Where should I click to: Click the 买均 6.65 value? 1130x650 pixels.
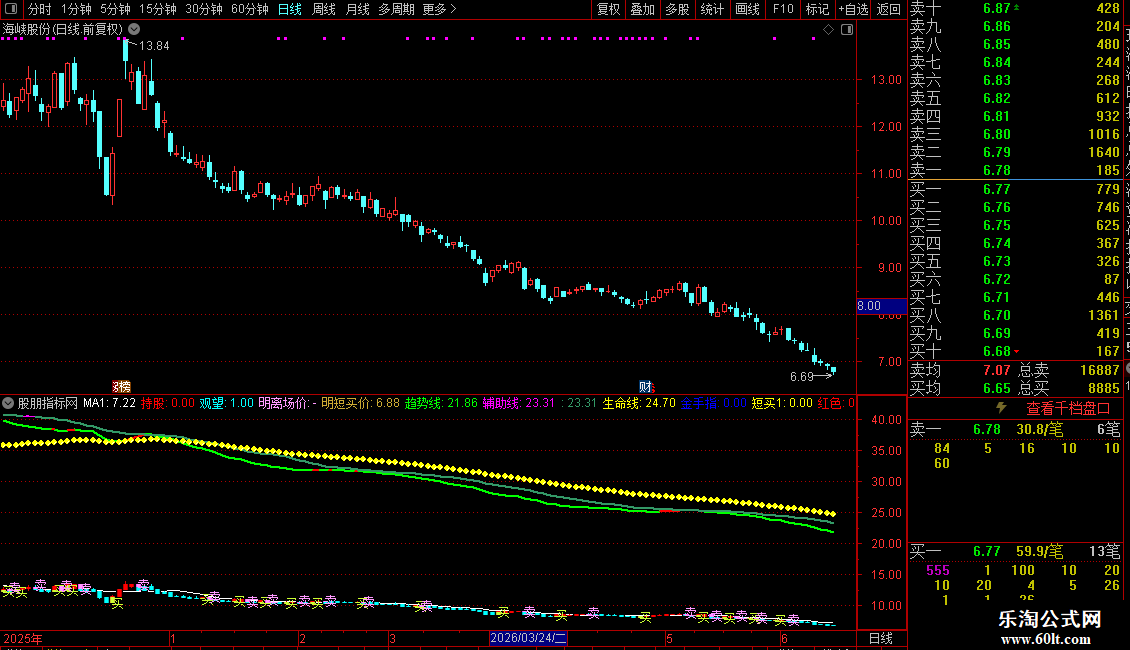tap(997, 388)
